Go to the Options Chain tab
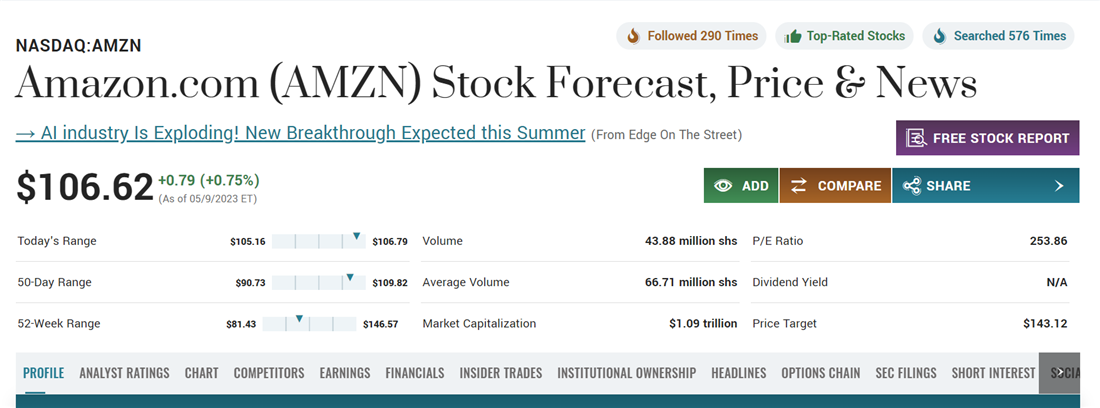Viewport: 1100px width, 408px height. tap(820, 373)
